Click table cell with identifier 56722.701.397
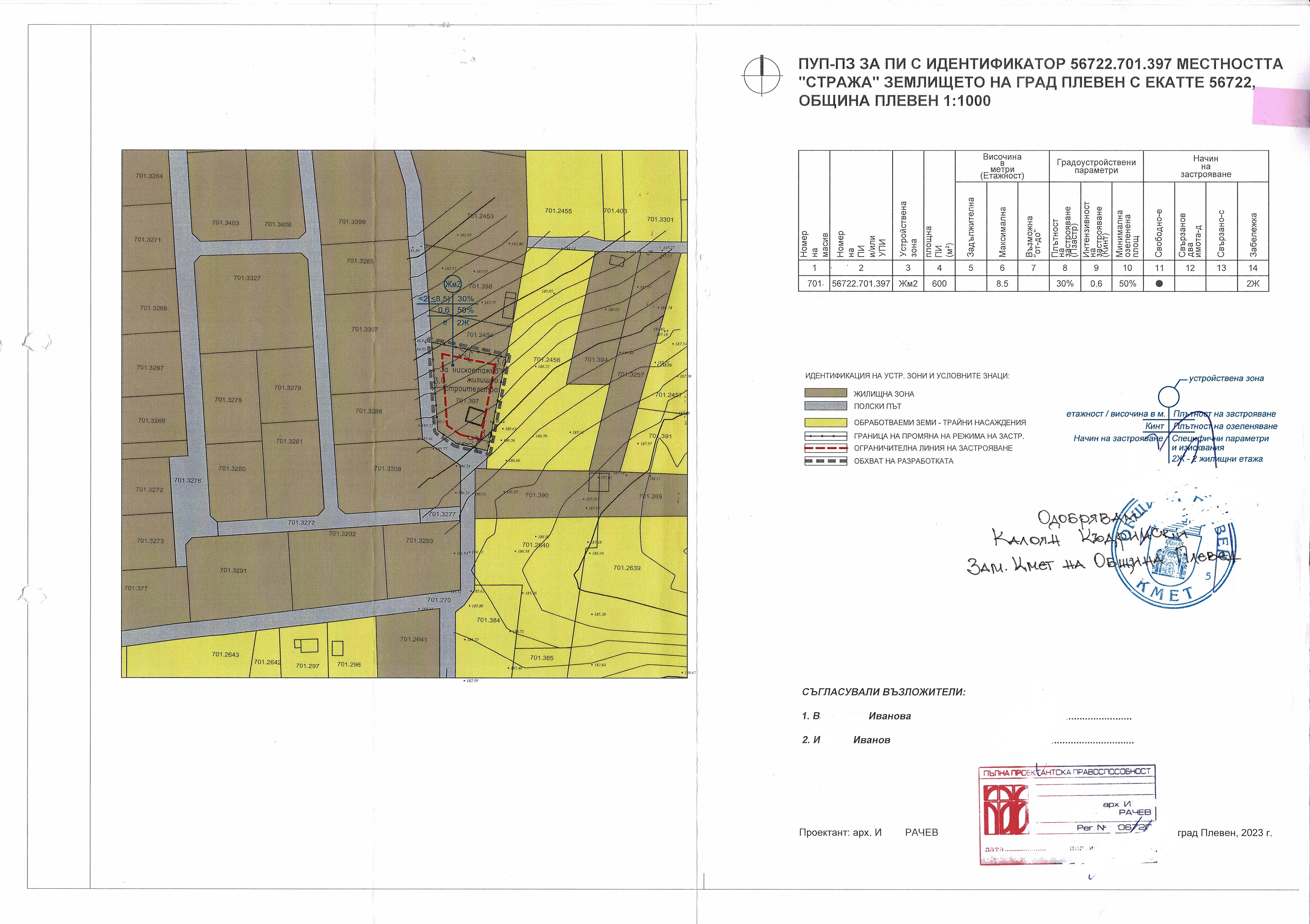This screenshot has width=1310, height=924. [x=861, y=284]
